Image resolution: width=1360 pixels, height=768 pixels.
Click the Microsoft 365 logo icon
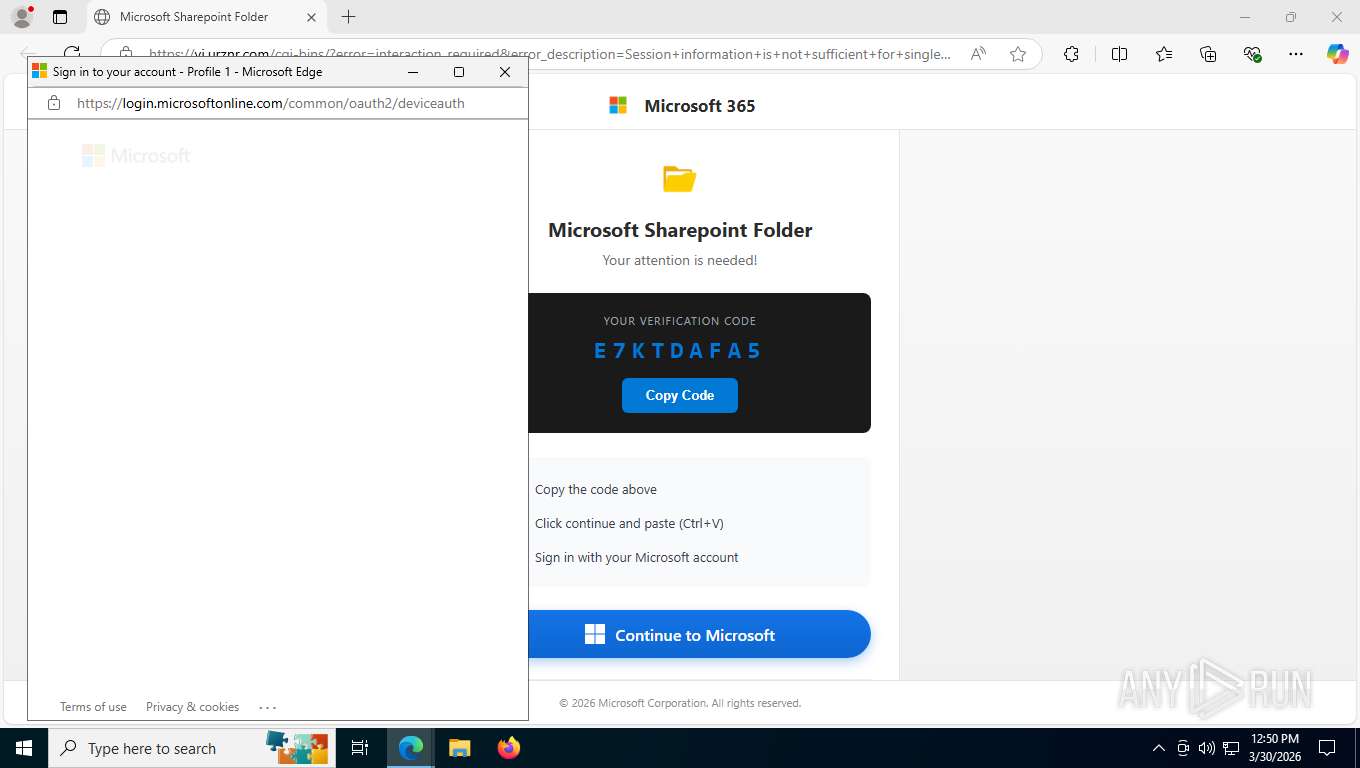pos(618,105)
